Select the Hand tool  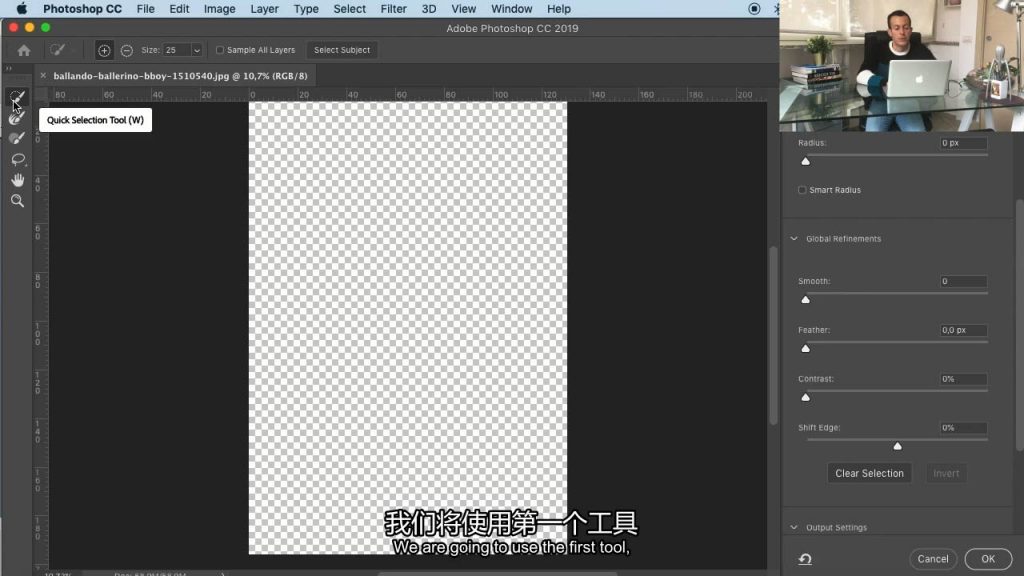[17, 180]
